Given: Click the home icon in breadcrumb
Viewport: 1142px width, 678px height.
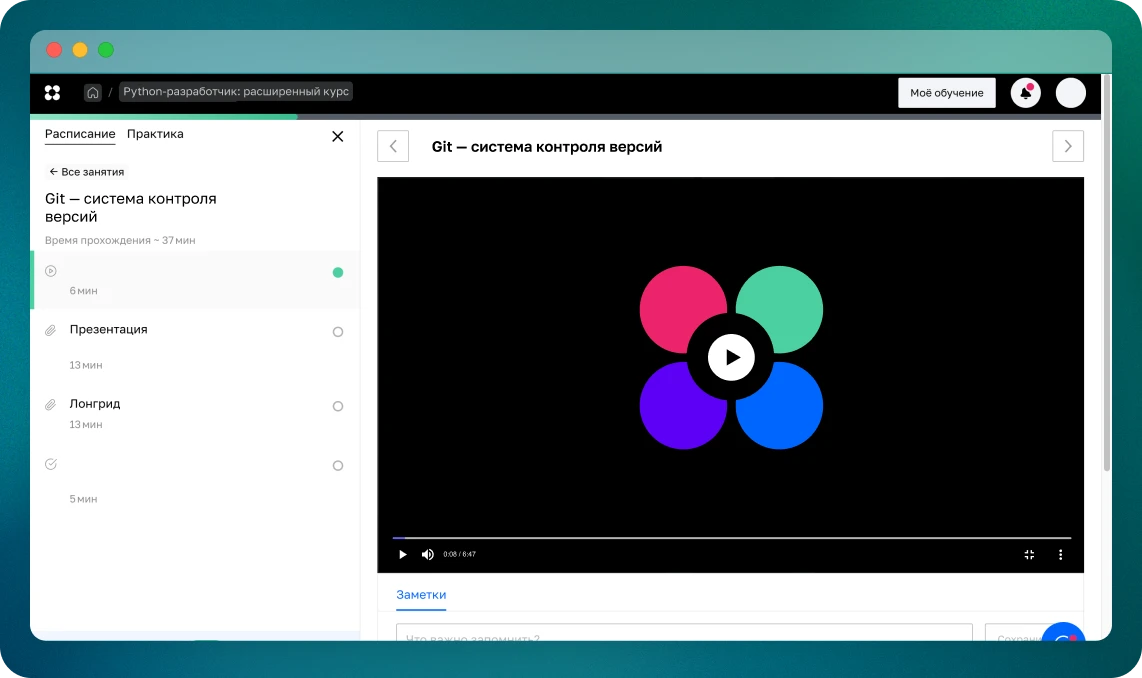Looking at the screenshot, I should pos(93,92).
